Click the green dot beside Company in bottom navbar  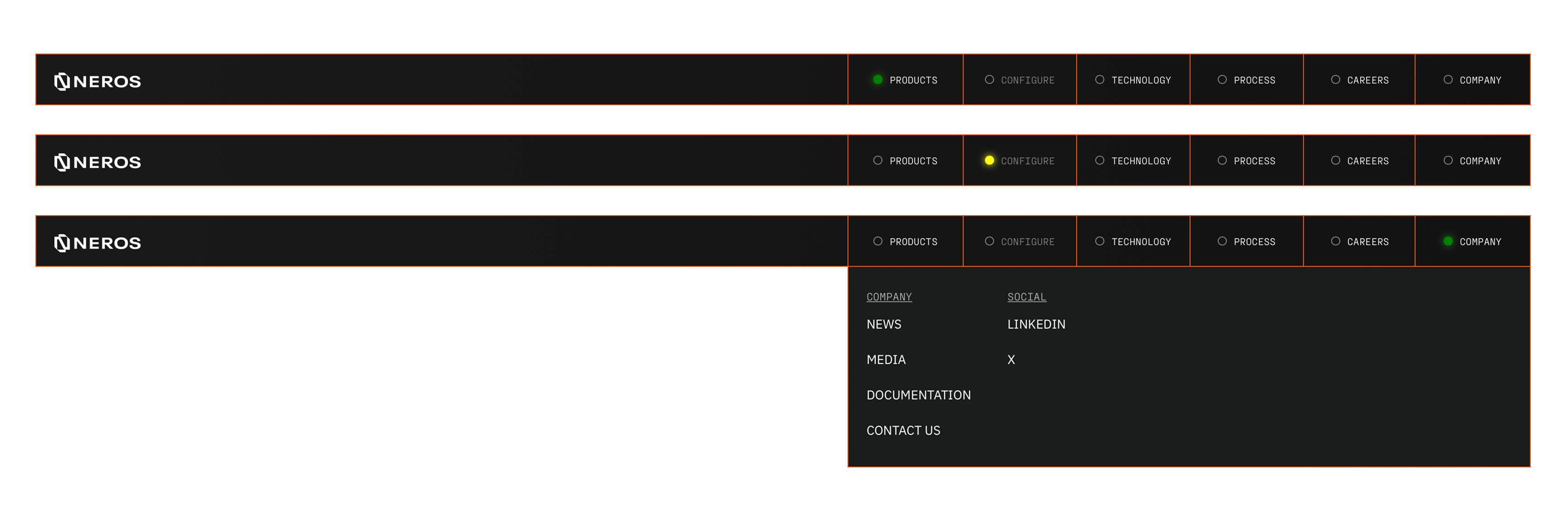(1447, 241)
